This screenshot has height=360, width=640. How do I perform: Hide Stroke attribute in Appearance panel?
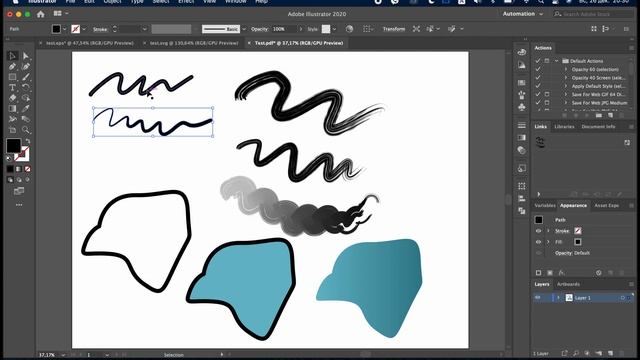[538, 231]
